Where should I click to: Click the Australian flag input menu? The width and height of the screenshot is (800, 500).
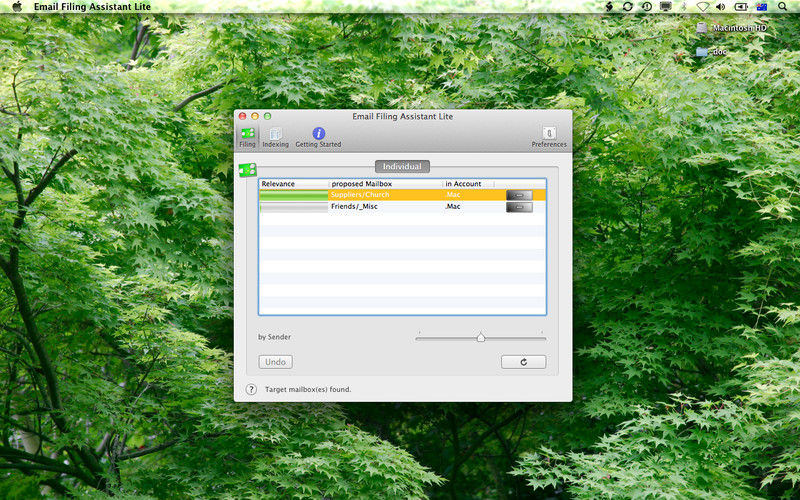pyautogui.click(x=762, y=7)
